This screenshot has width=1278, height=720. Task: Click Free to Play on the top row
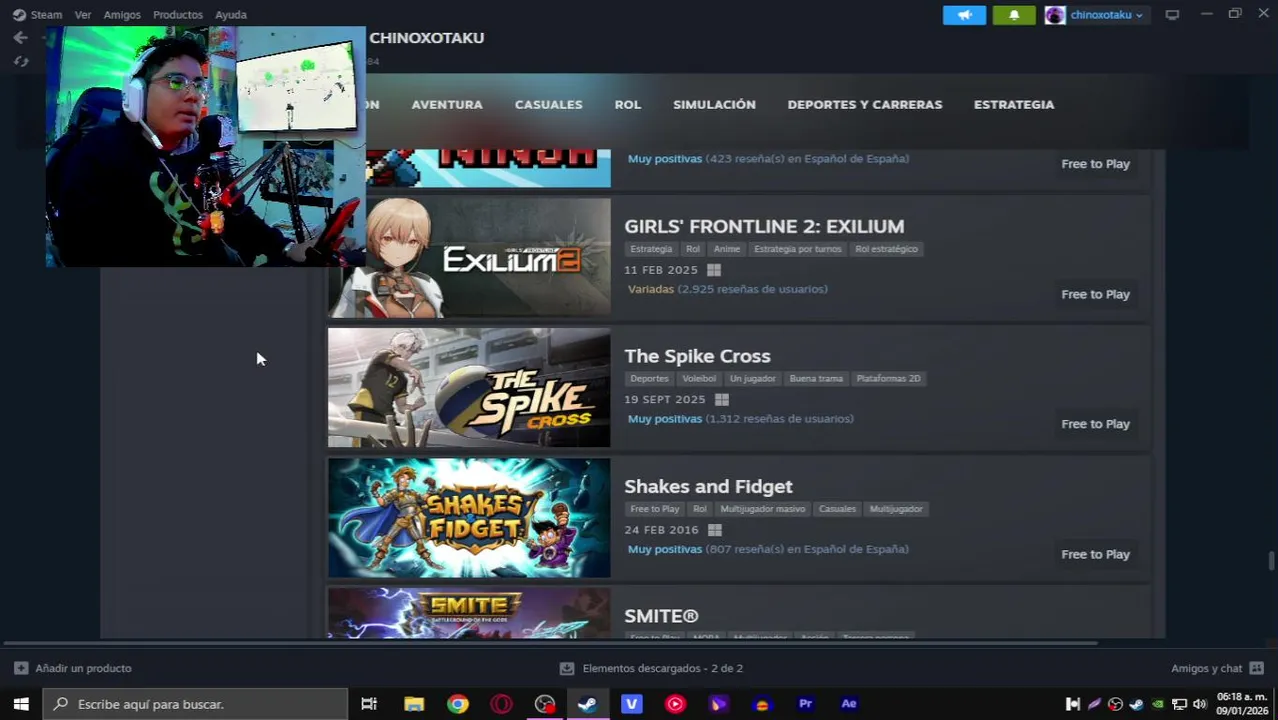[x=1095, y=164]
